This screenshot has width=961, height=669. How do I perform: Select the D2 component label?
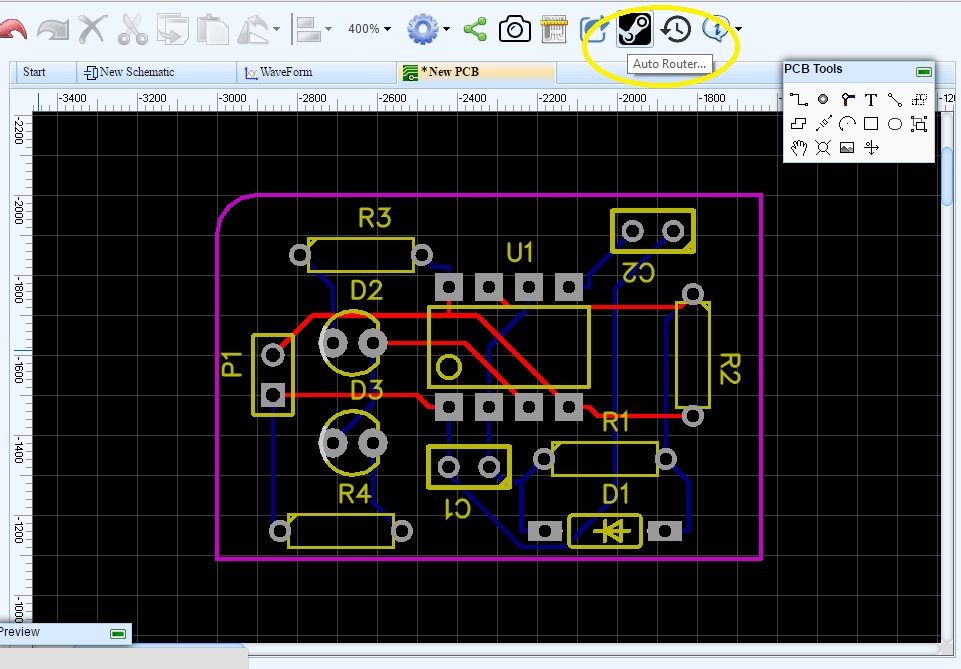(367, 290)
